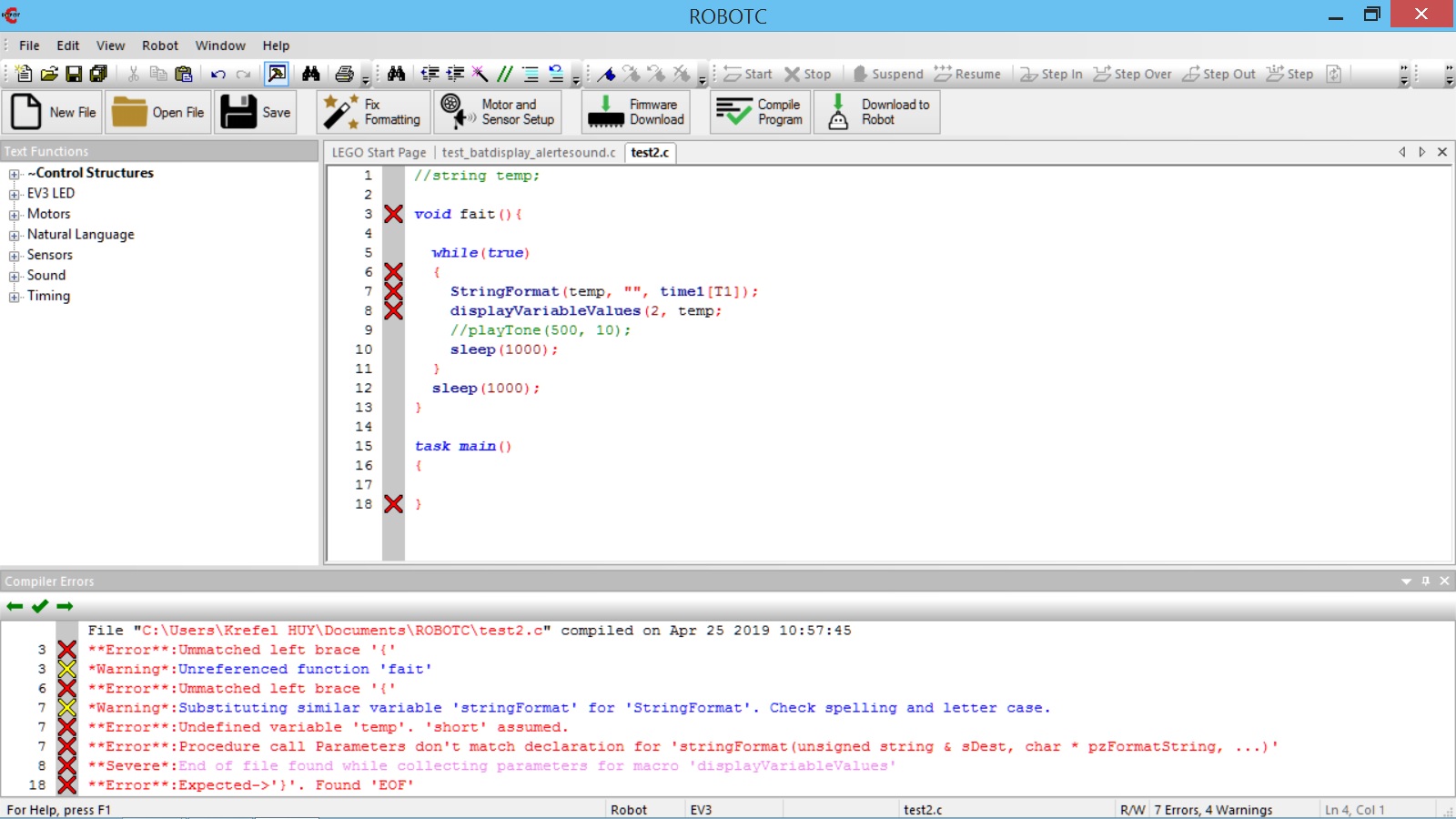Screen dimensions: 1456x819
Task: Undo with the blue arrow icon
Action: [x=218, y=75]
